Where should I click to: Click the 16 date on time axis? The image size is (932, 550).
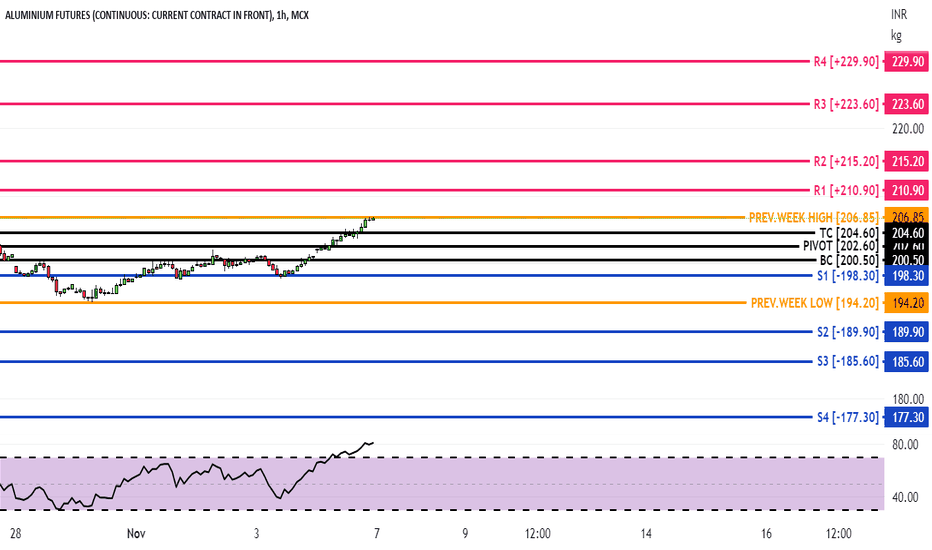tap(766, 533)
